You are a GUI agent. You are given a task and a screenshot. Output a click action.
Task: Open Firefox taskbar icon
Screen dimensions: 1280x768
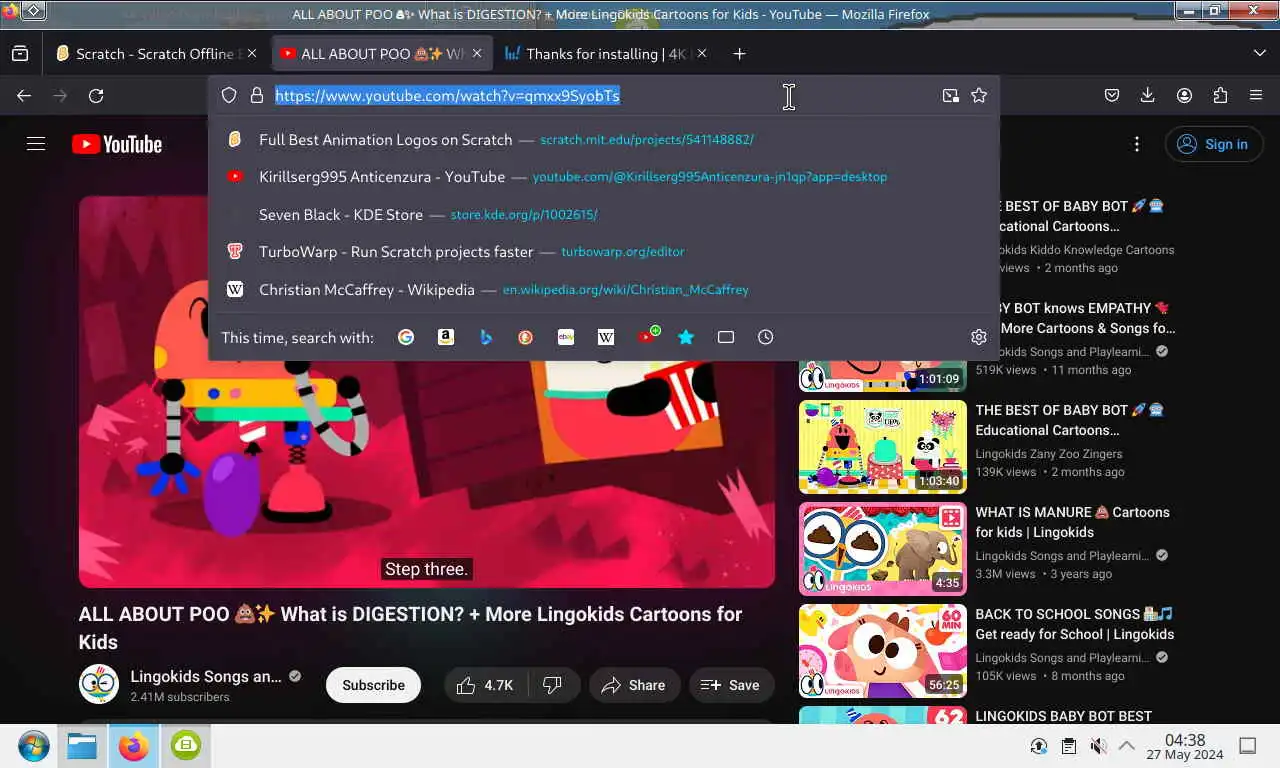point(133,746)
